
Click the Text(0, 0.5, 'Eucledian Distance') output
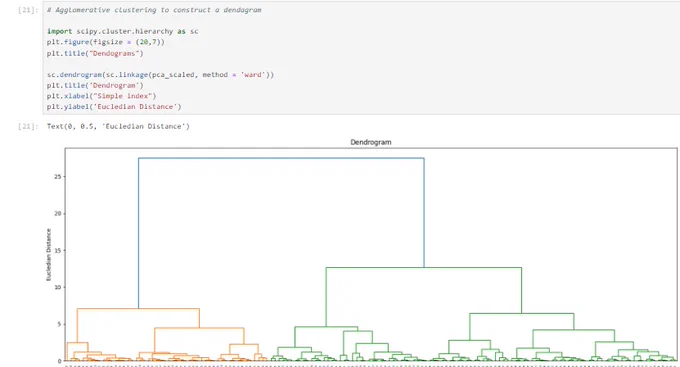tap(118, 126)
